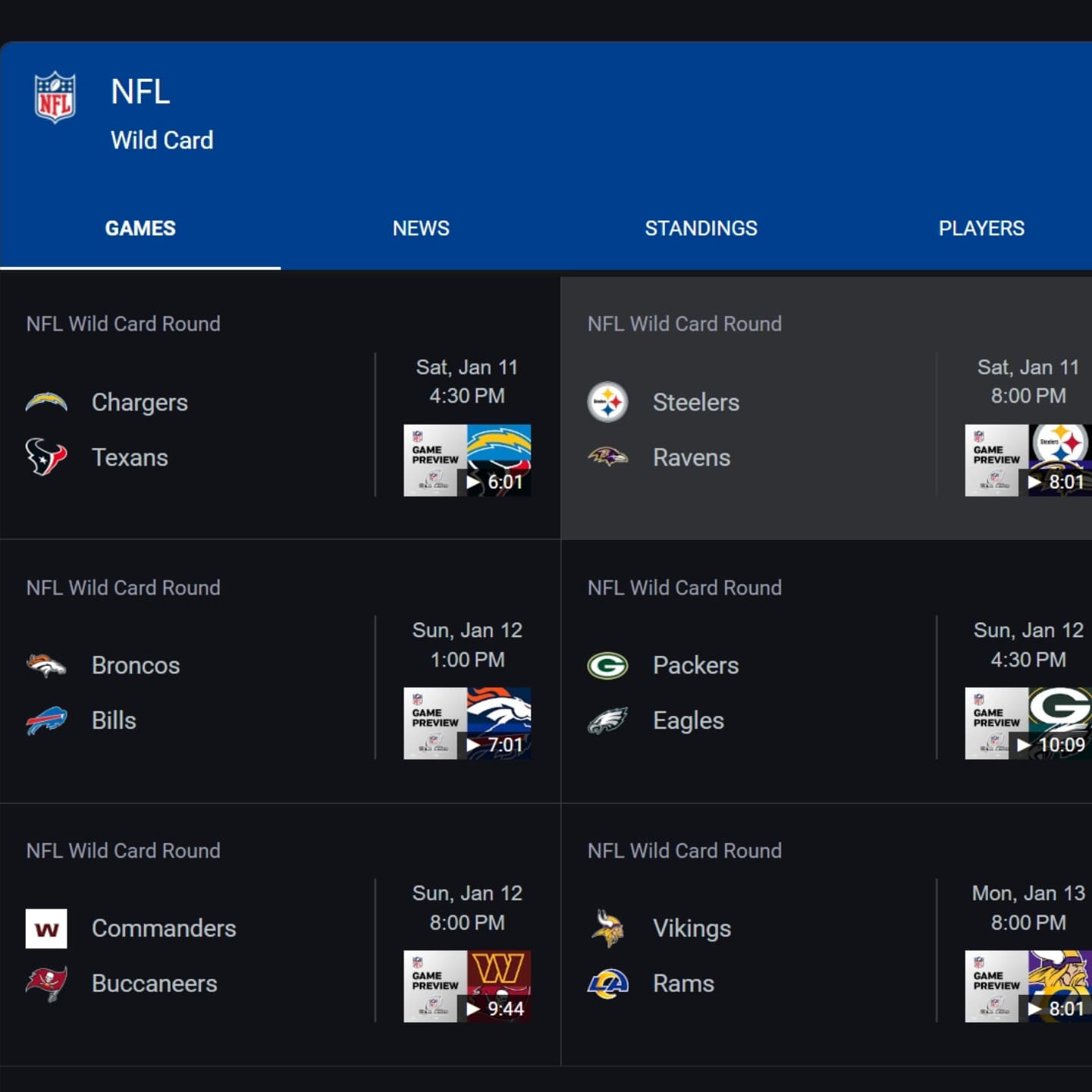Click the Steelers team logo
Image resolution: width=1092 pixels, height=1092 pixels.
point(607,402)
